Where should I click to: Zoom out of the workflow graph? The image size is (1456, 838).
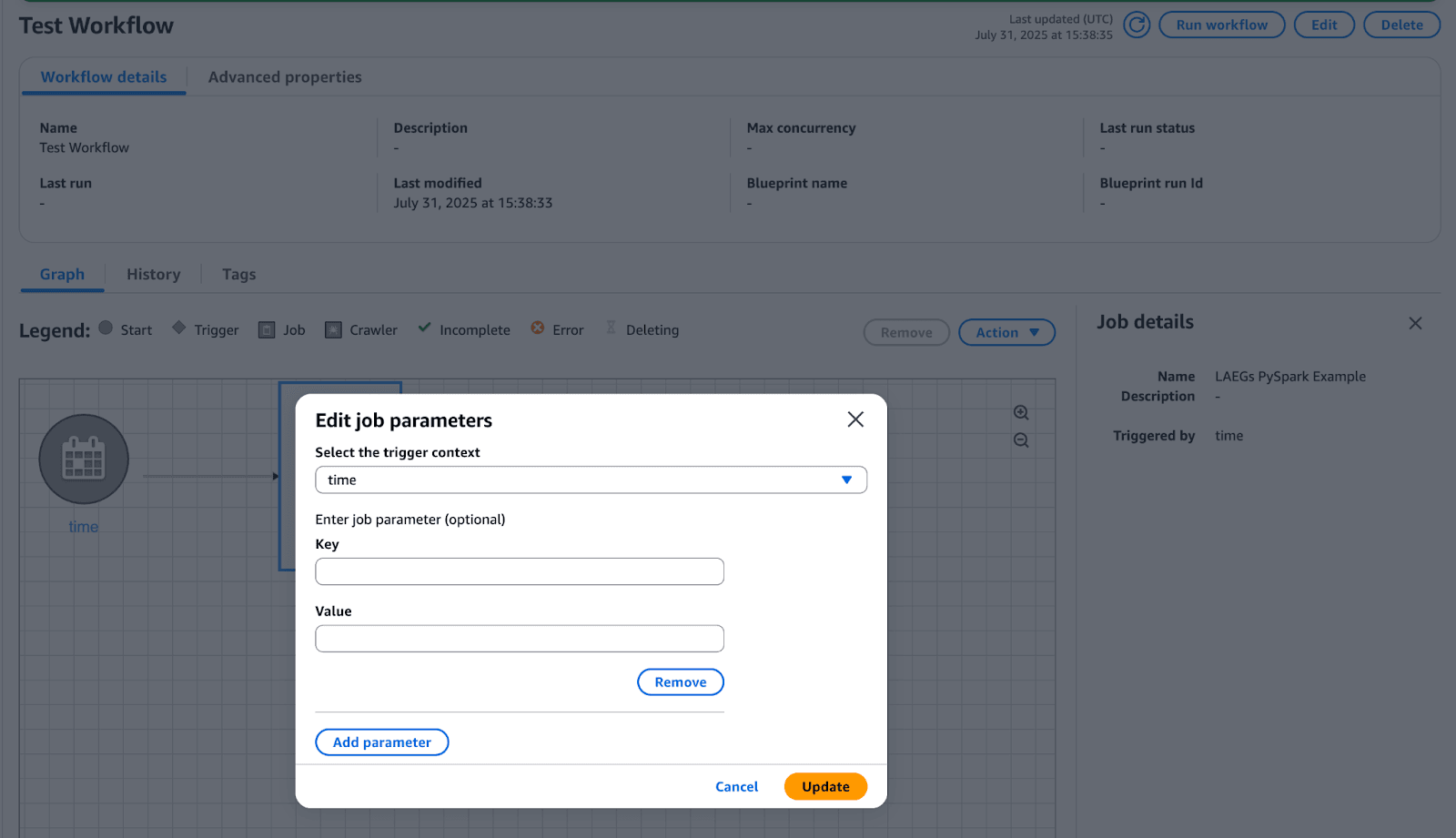[x=1021, y=440]
